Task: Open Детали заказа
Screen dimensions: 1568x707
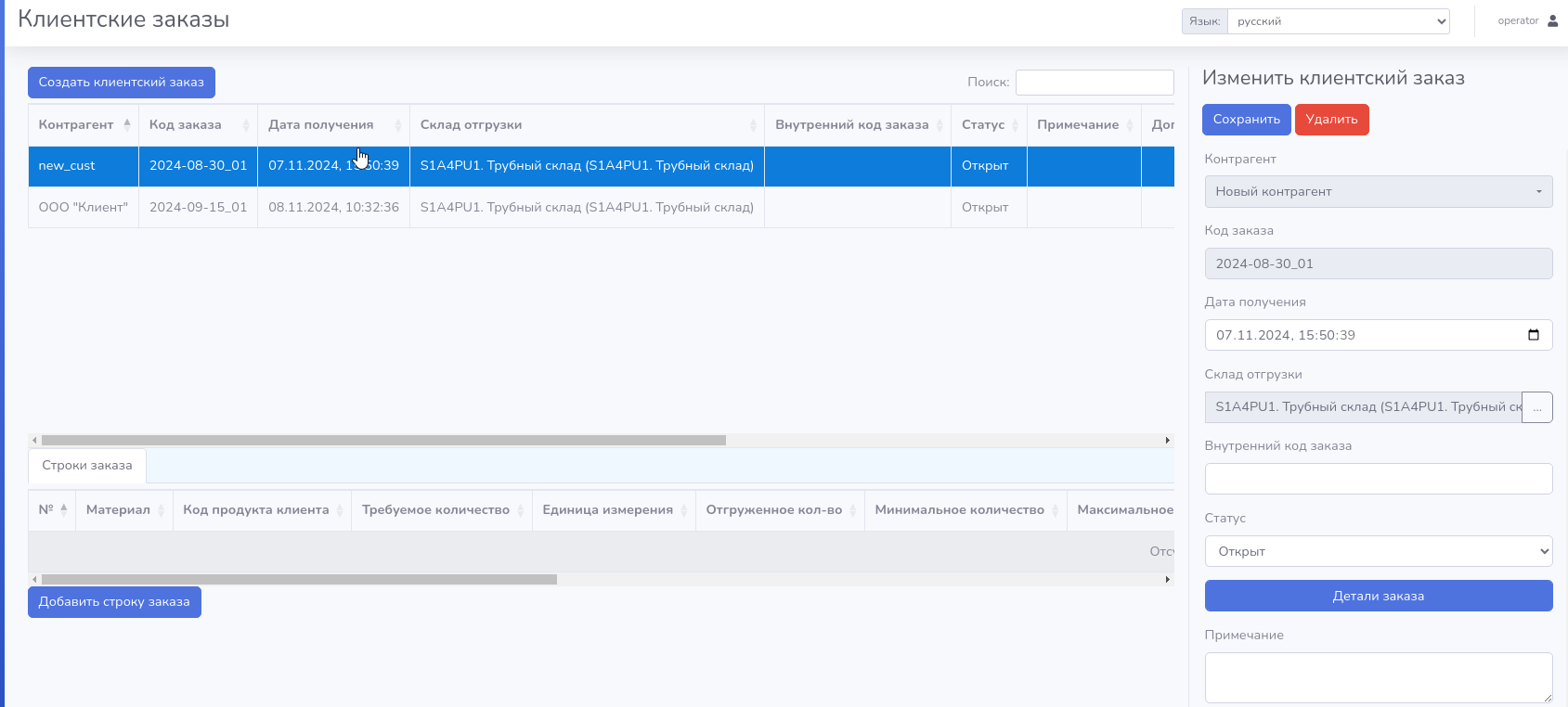Action: [1378, 596]
